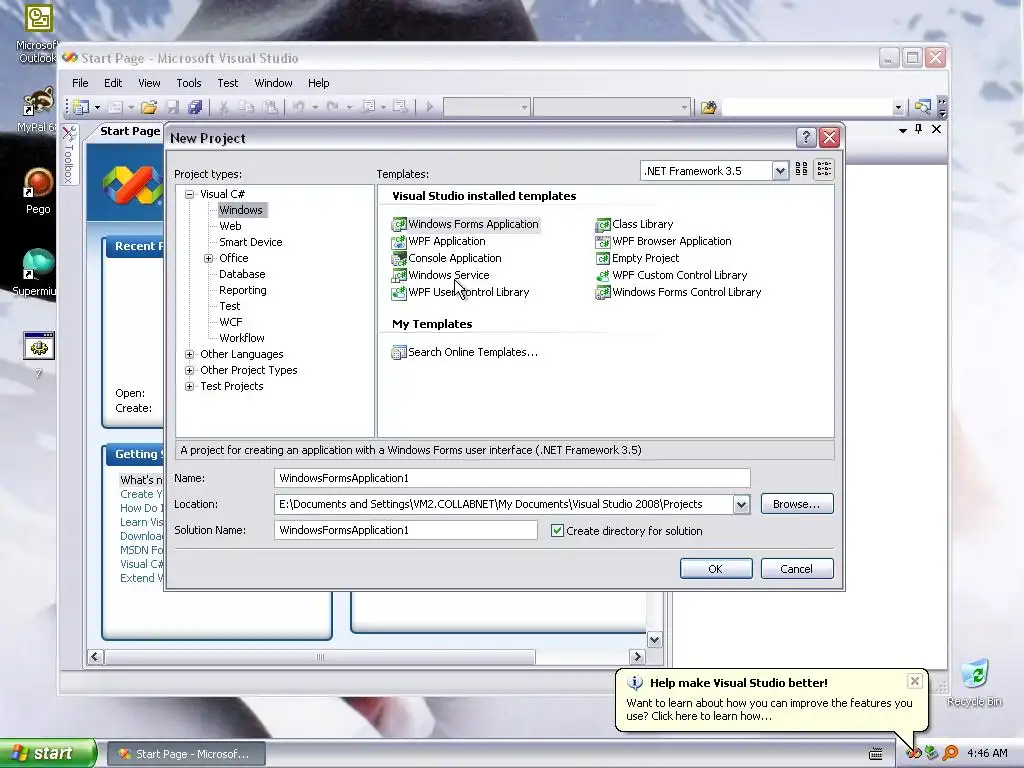Click the Open File folder toolbar icon

(149, 106)
